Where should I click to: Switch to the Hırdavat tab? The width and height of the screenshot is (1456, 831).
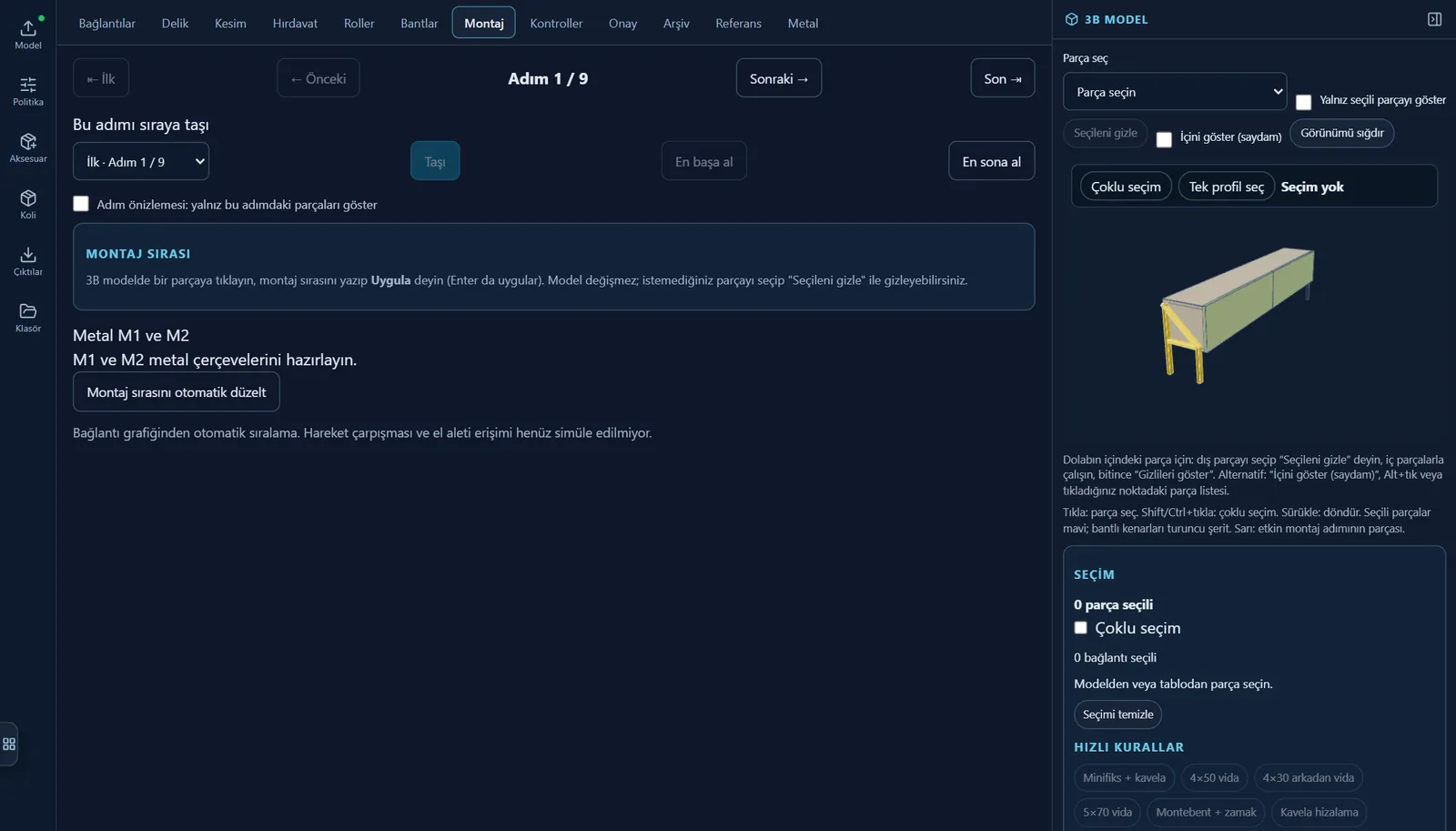[x=295, y=23]
